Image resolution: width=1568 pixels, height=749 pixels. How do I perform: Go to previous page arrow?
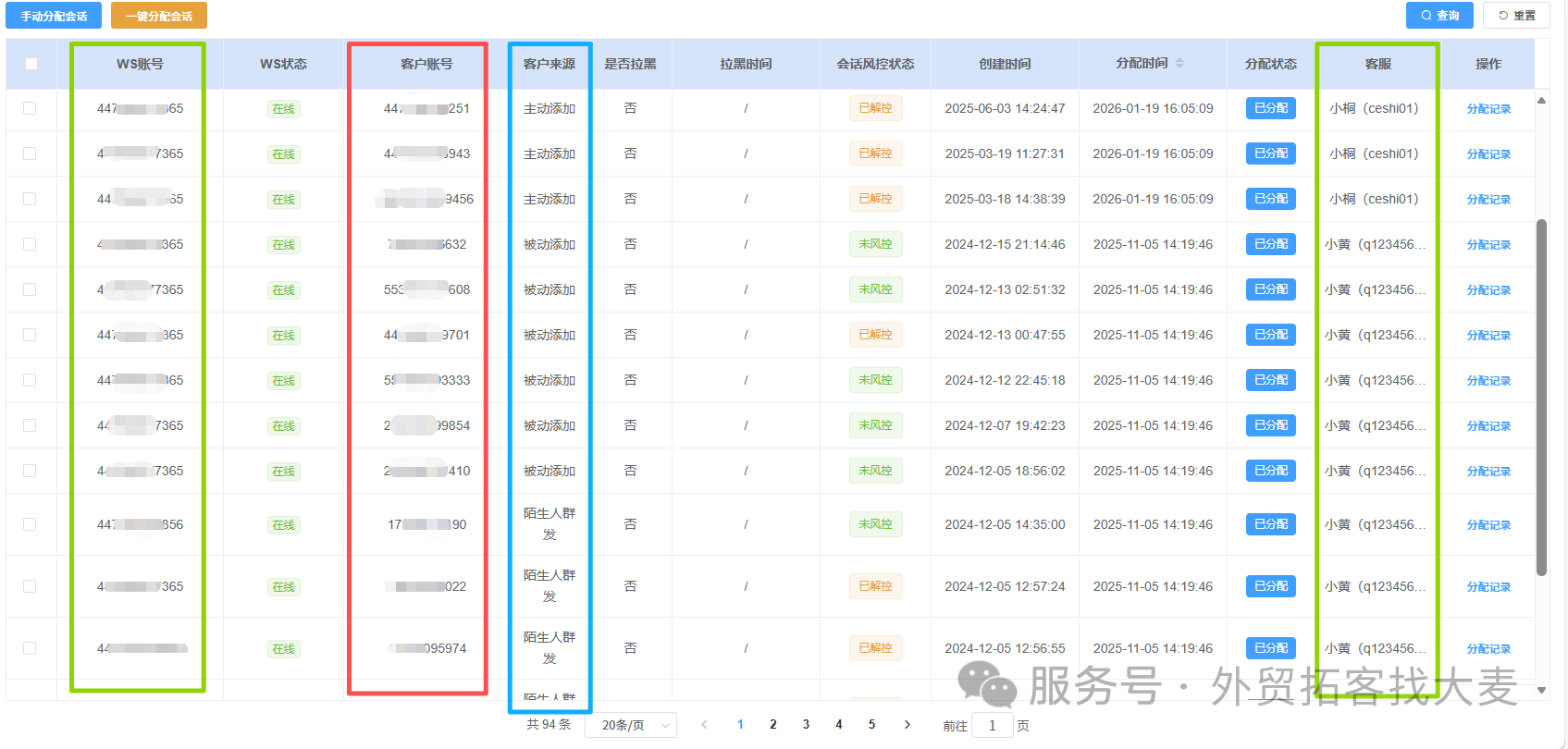point(705,725)
